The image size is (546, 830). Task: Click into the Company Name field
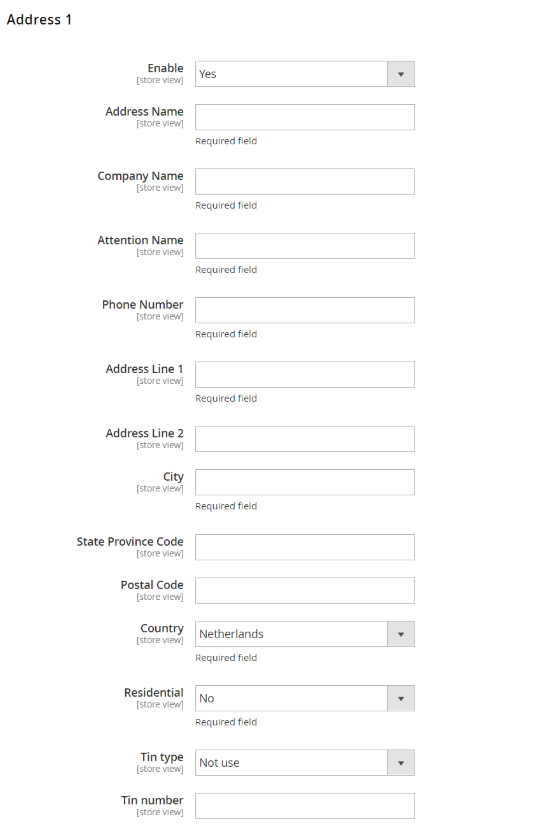[305, 182]
